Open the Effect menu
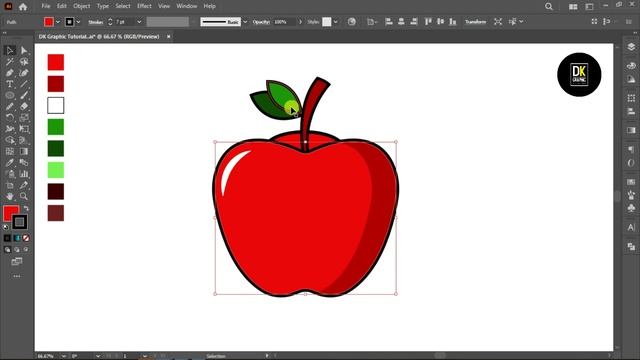 (x=144, y=6)
